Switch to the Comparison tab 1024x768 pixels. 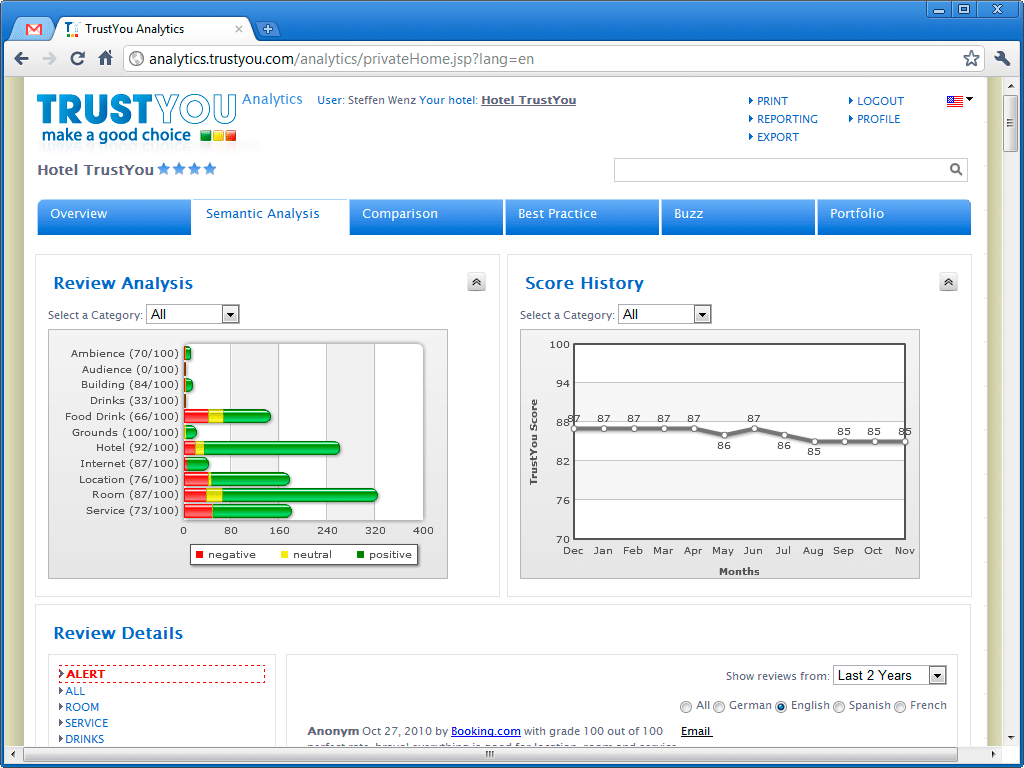coord(425,216)
